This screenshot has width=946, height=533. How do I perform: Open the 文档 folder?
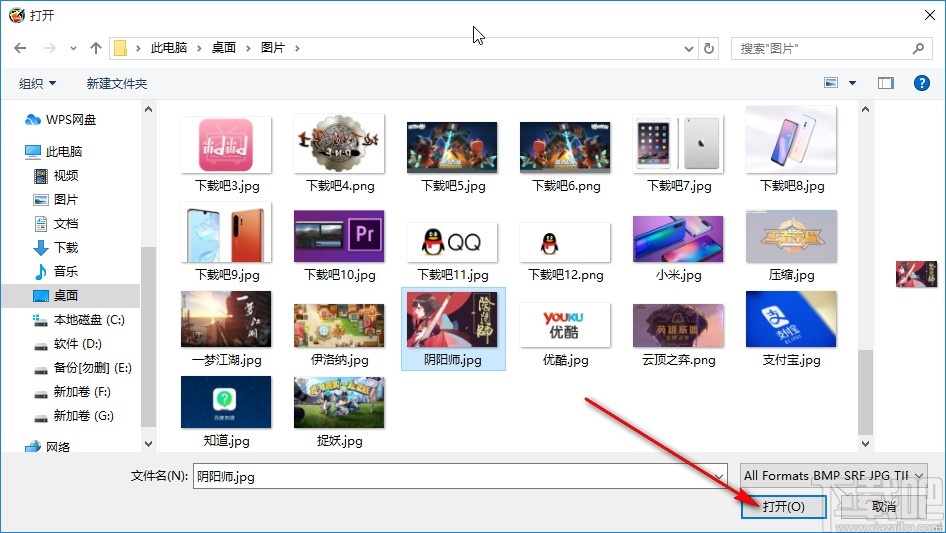[x=56, y=224]
